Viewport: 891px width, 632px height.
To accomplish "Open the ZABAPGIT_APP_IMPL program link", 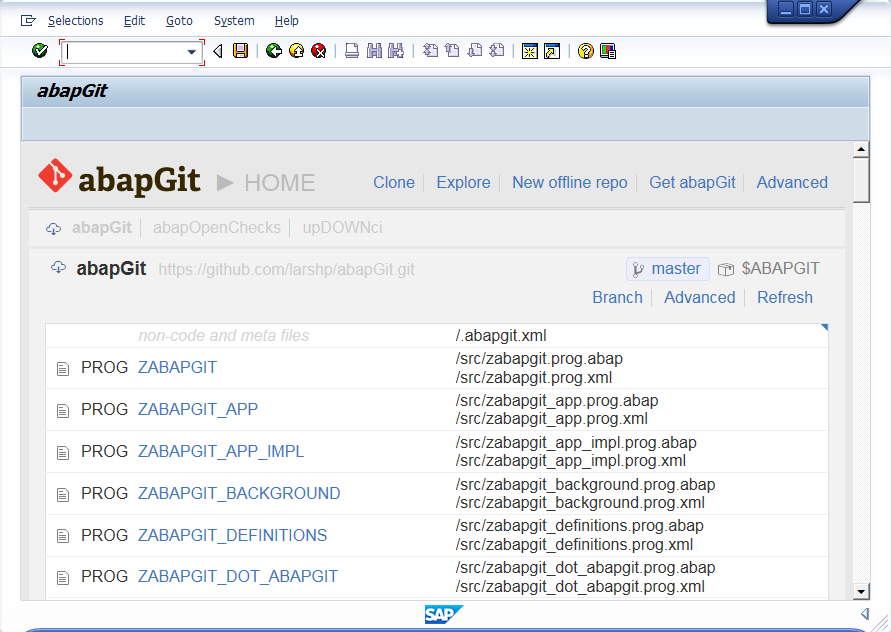I will (221, 451).
